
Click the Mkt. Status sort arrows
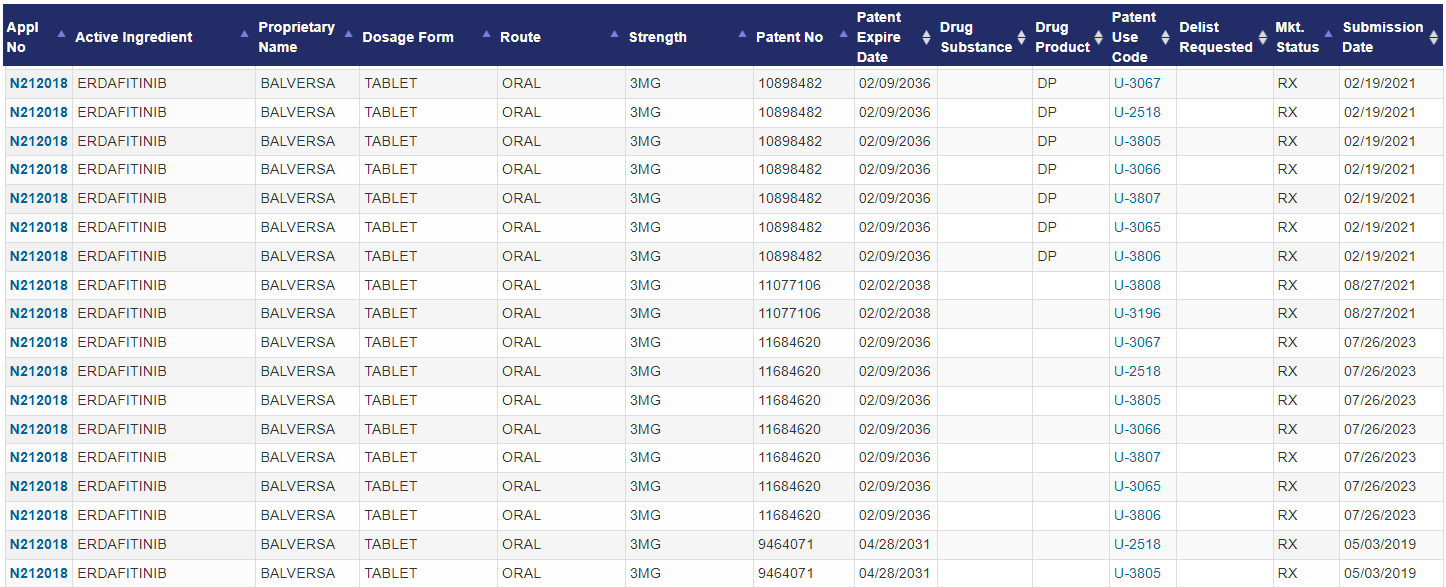tap(1328, 37)
